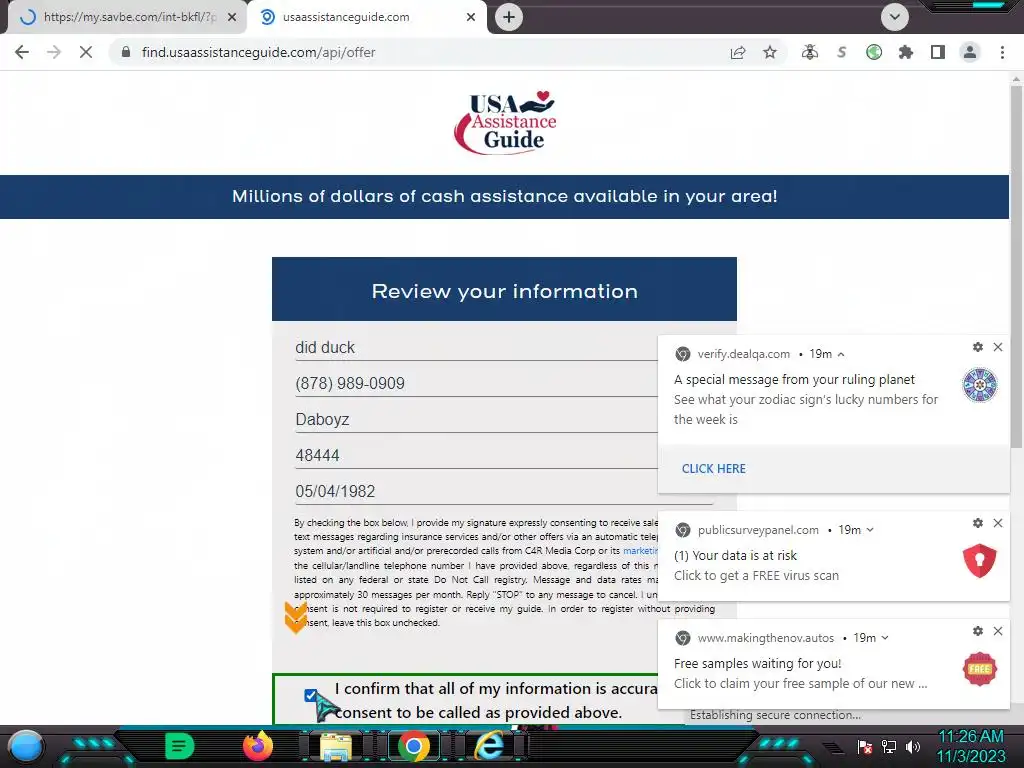Click the zodiac wheel notification image
1024x768 pixels.
[x=980, y=385]
